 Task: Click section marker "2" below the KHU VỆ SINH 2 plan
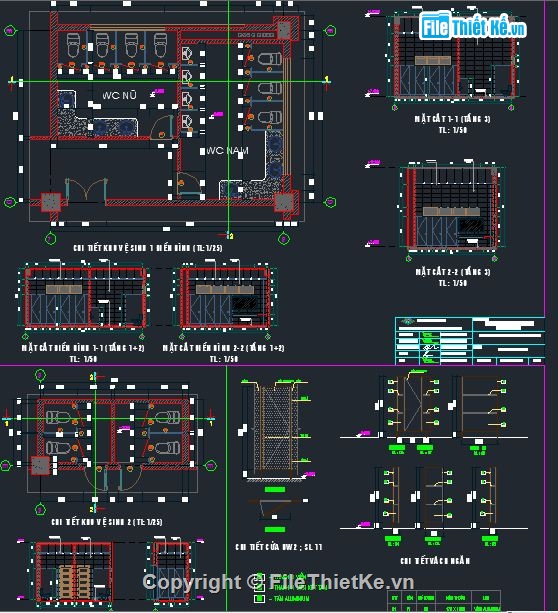click(x=92, y=509)
